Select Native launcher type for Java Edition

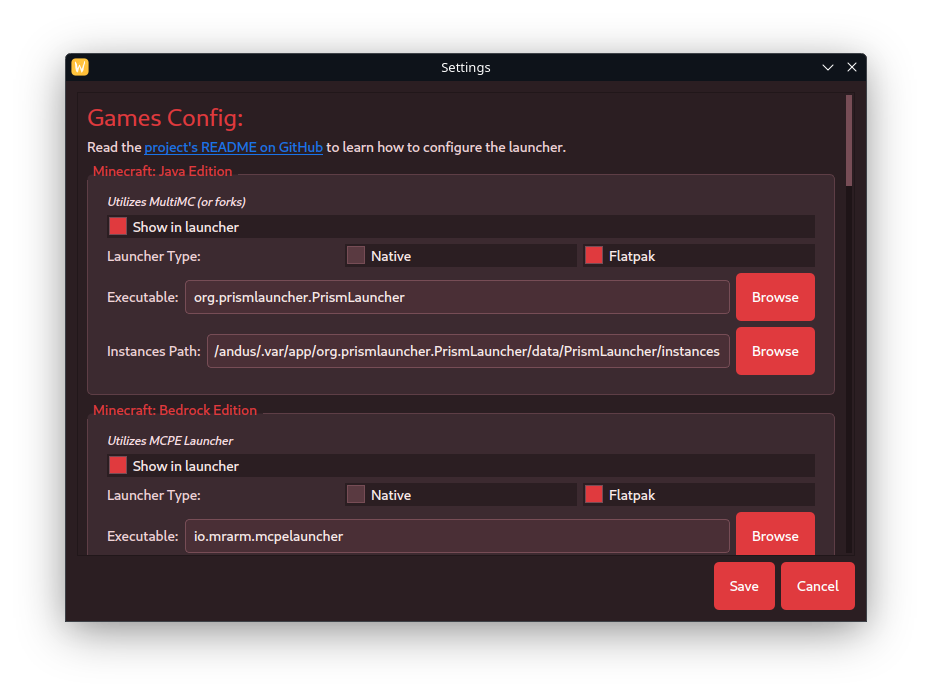(x=461, y=256)
